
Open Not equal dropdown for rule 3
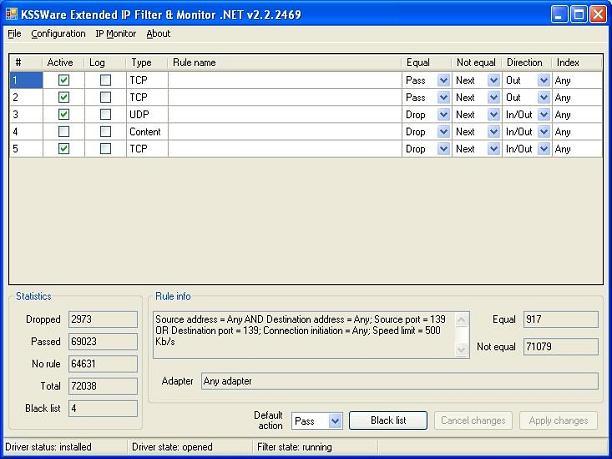tap(493, 114)
